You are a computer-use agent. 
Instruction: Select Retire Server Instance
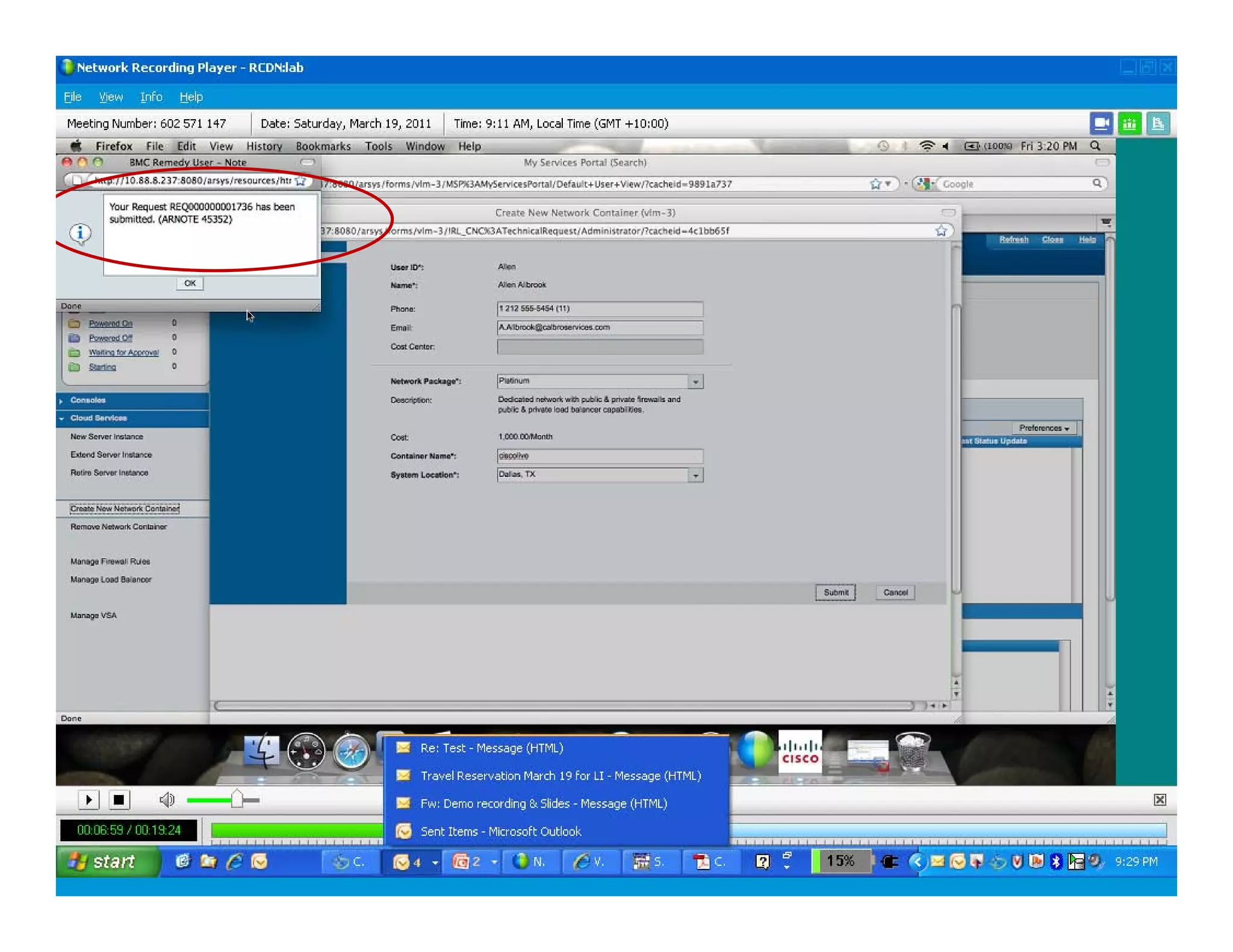tap(109, 473)
